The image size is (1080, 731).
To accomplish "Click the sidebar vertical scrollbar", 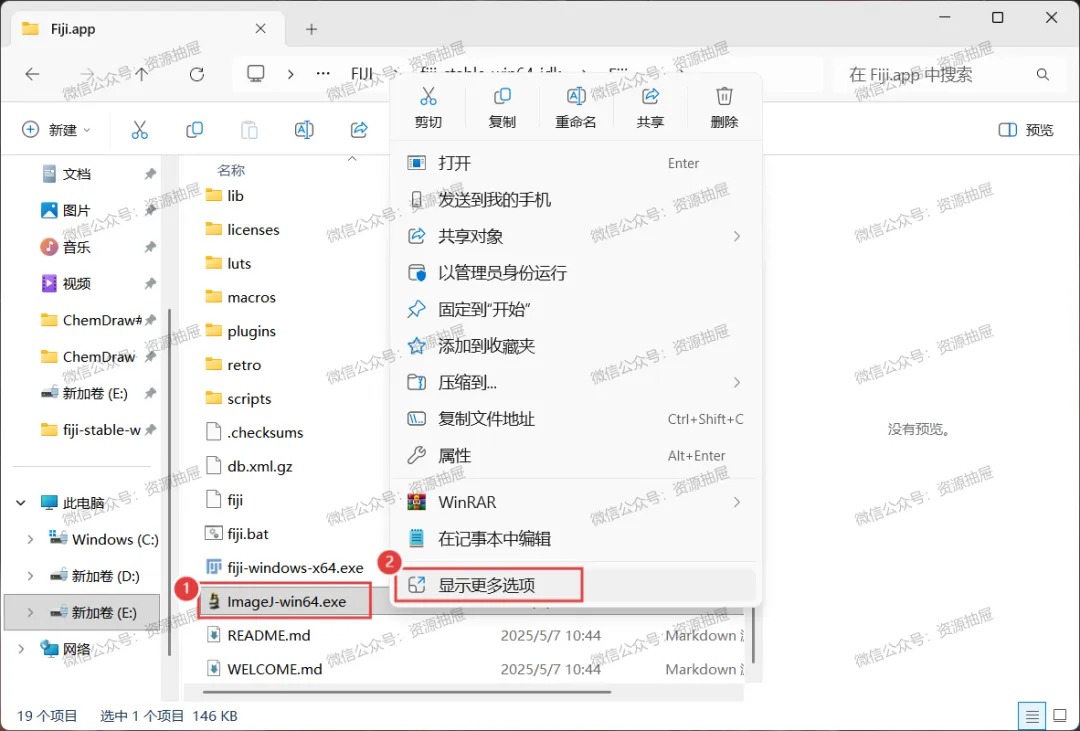I will pyautogui.click(x=169, y=482).
